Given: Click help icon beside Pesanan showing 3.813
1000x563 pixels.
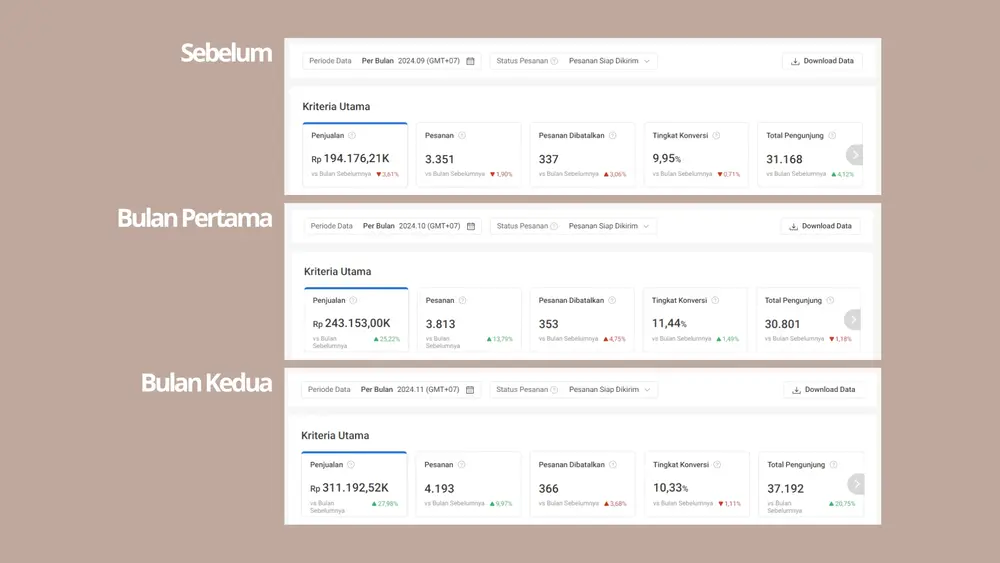Looking at the screenshot, I should click(462, 300).
